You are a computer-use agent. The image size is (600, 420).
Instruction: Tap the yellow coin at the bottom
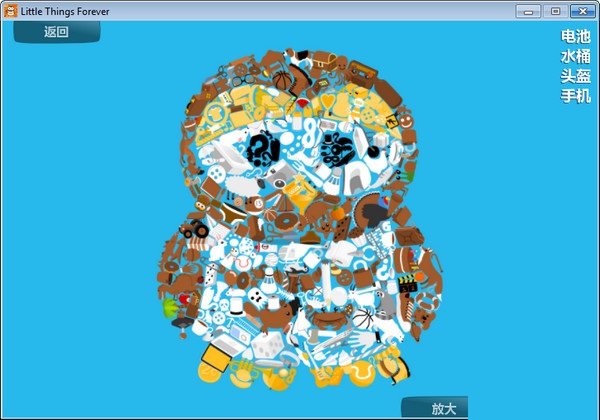[x=209, y=373]
